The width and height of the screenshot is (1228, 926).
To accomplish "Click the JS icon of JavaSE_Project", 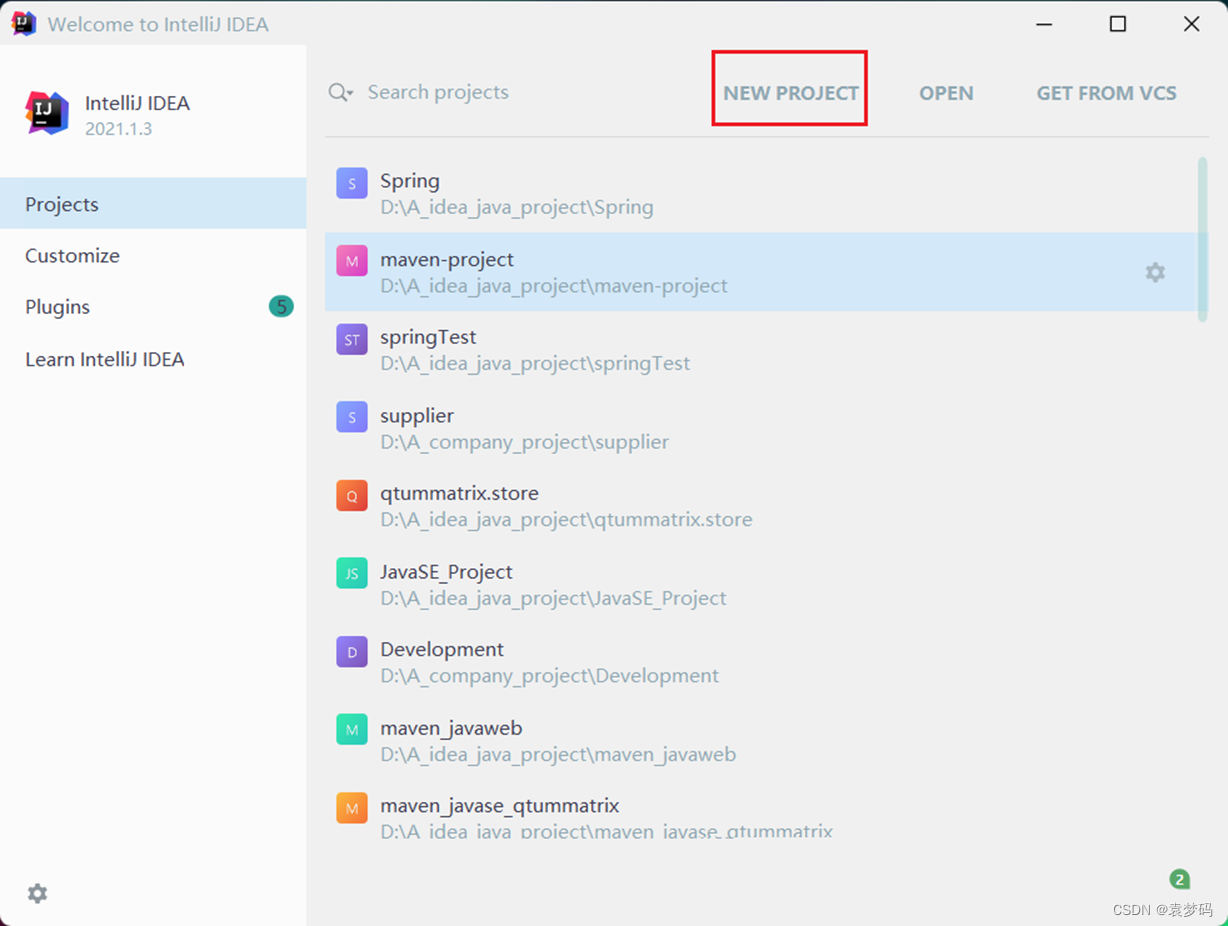I will 352,573.
